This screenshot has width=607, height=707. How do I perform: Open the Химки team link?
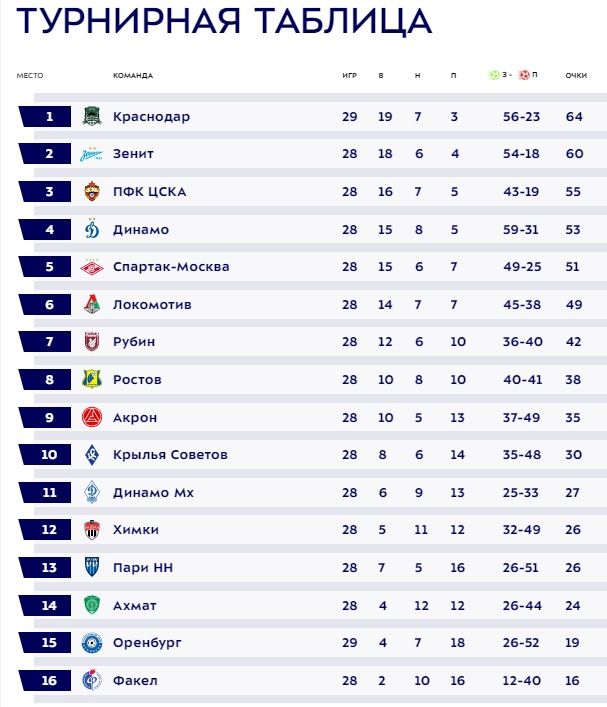tap(136, 530)
